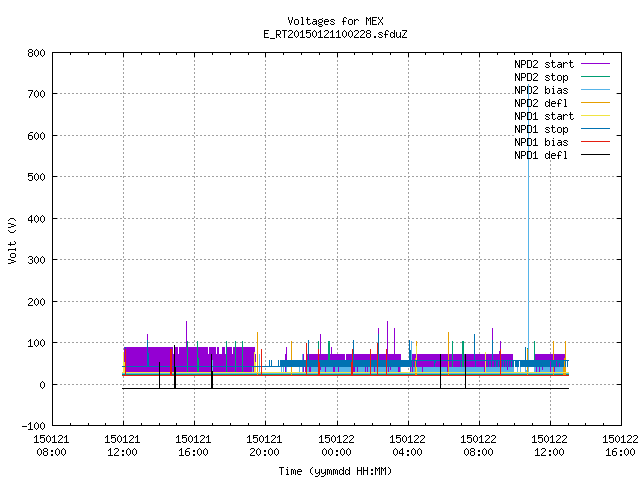Click the NPD1 stop blue legend line
Image resolution: width=640 pixels, height=480 pixels.
pos(595,129)
